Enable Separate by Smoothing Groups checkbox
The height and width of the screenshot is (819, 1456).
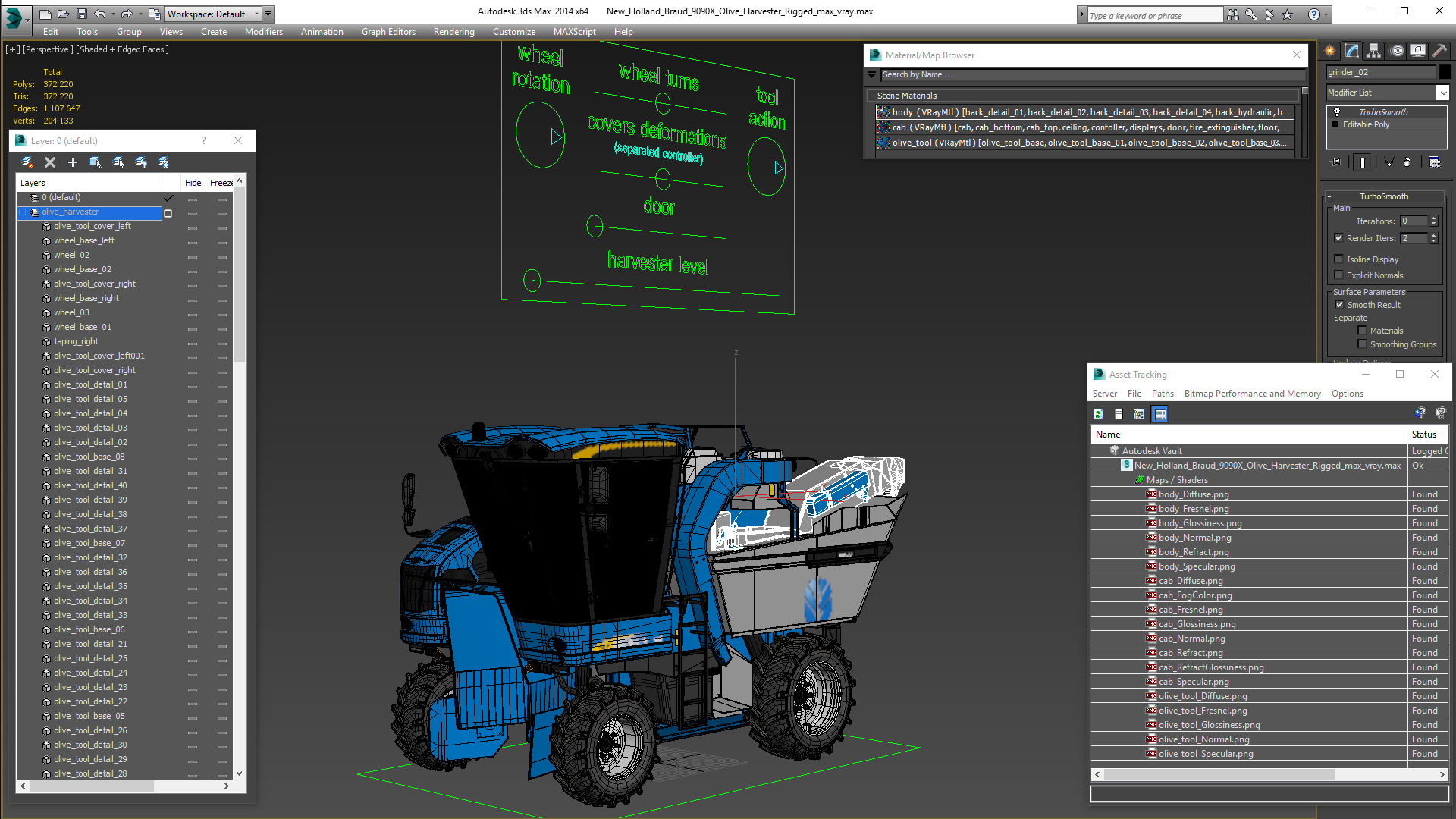(1362, 344)
